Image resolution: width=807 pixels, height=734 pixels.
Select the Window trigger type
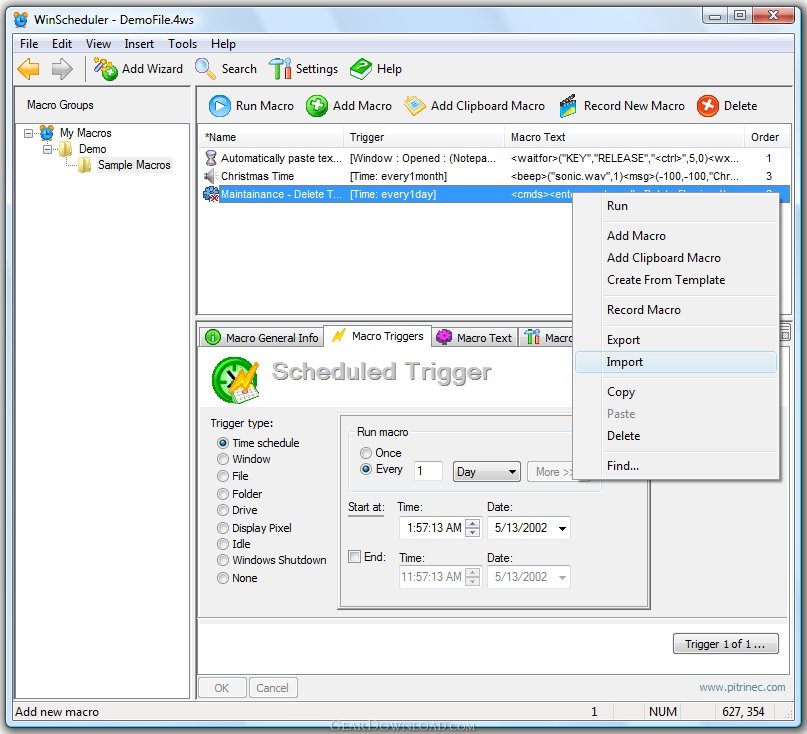pyautogui.click(x=223, y=459)
